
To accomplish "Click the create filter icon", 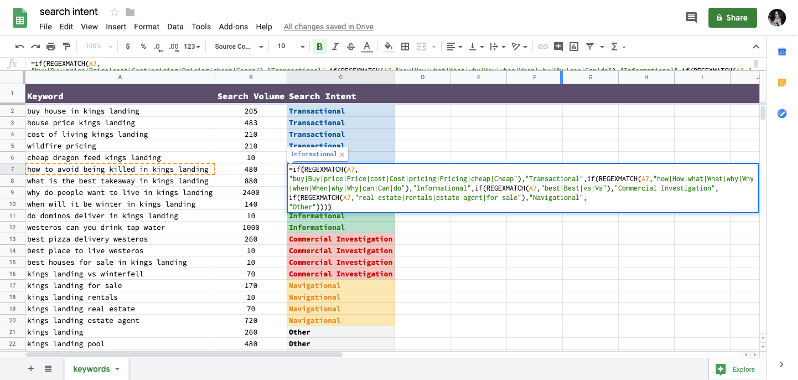I will [x=590, y=47].
